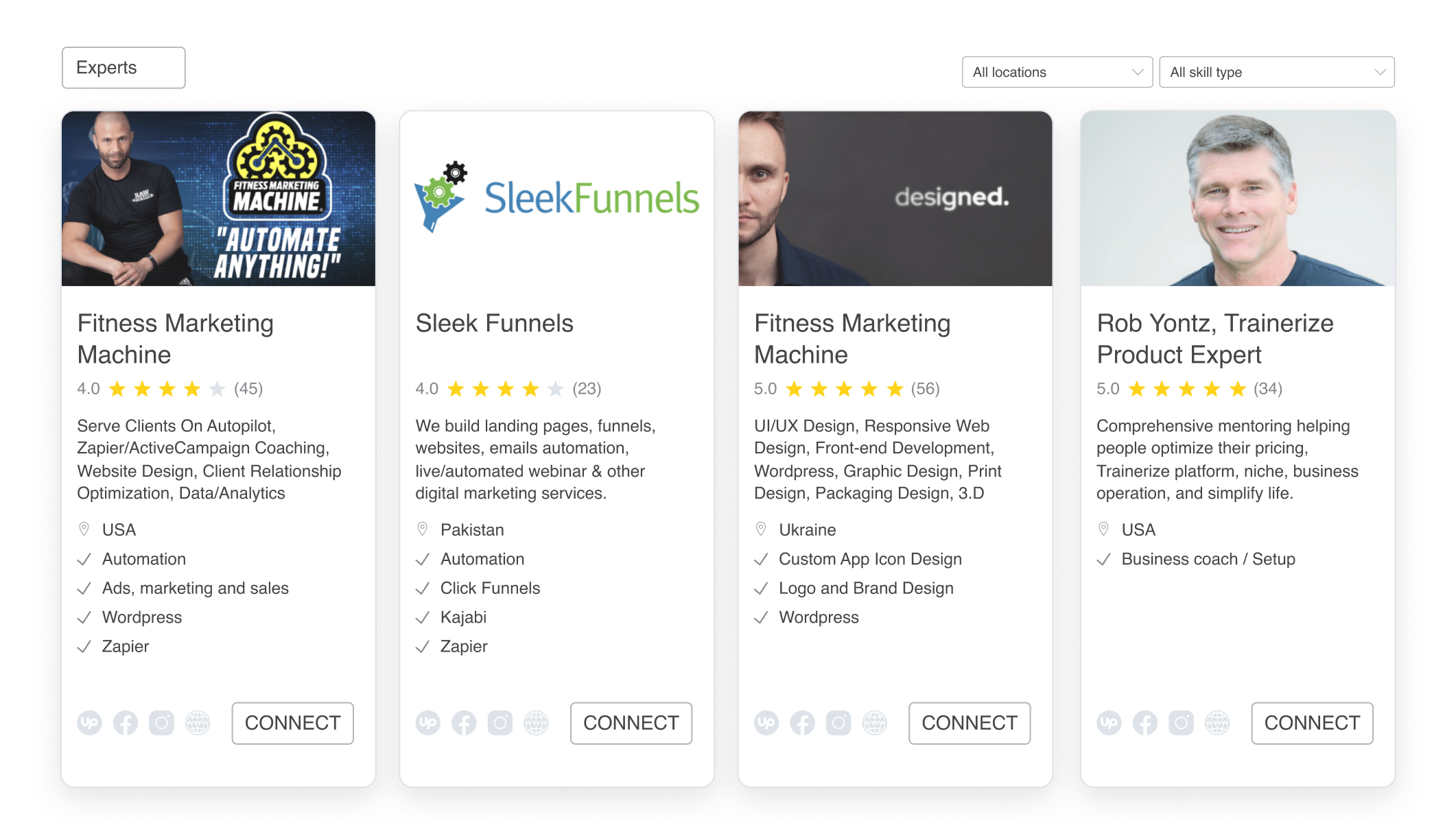Viewport: 1456px width, 834px height.
Task: Open website globe icon on Rob Yontz card
Action: tap(1217, 723)
